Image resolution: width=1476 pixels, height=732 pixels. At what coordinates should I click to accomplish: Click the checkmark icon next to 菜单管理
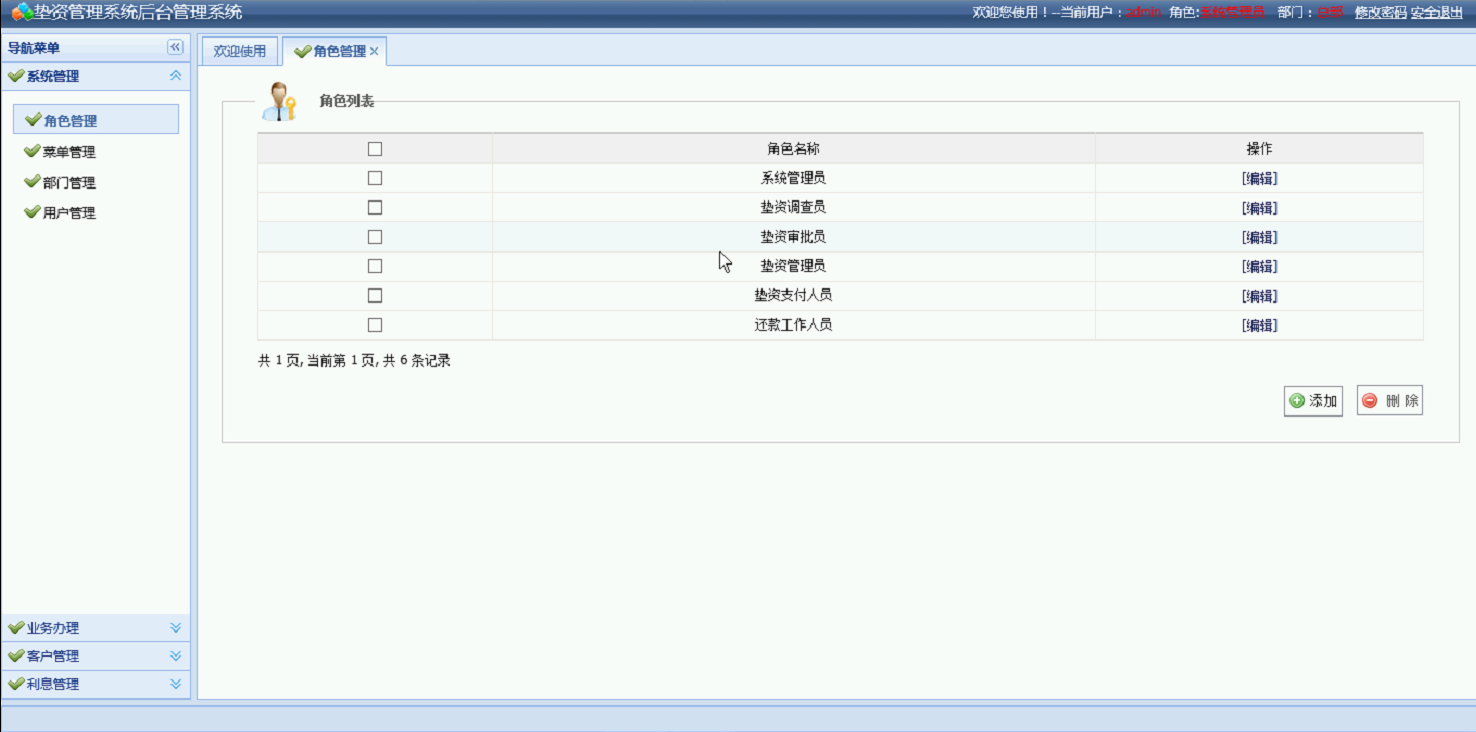click(x=32, y=151)
